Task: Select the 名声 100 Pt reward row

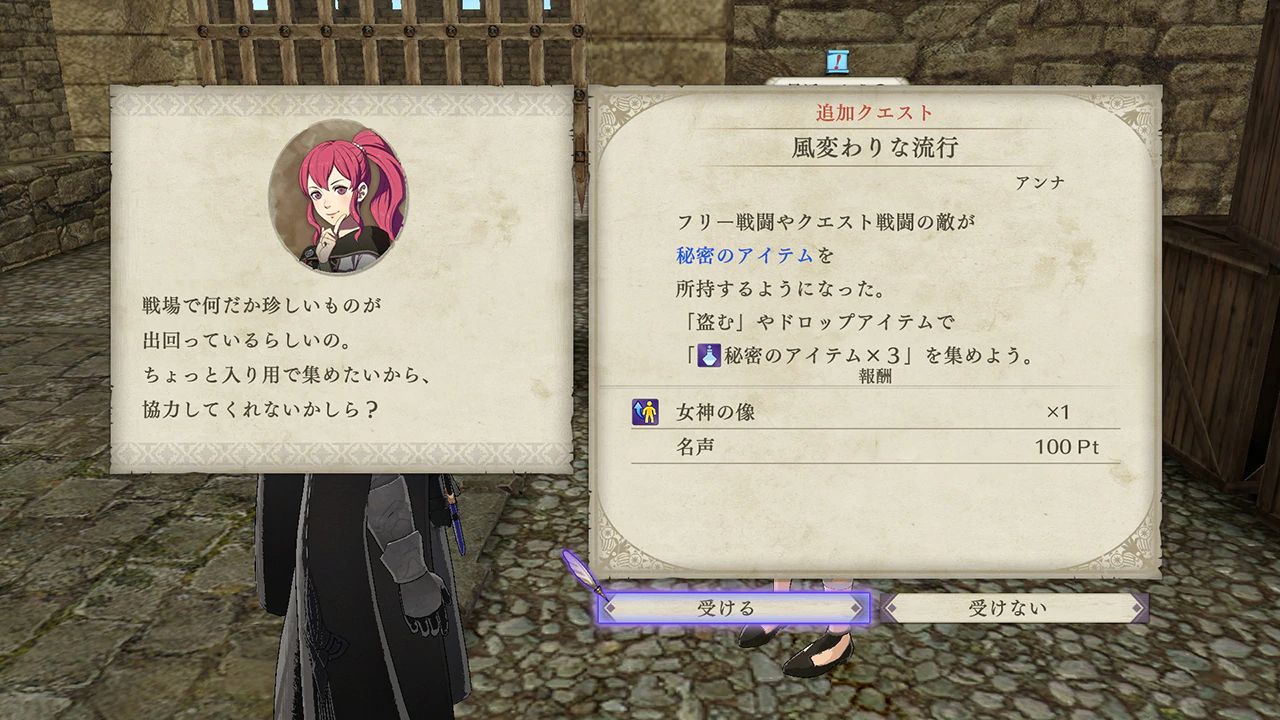Action: point(876,447)
